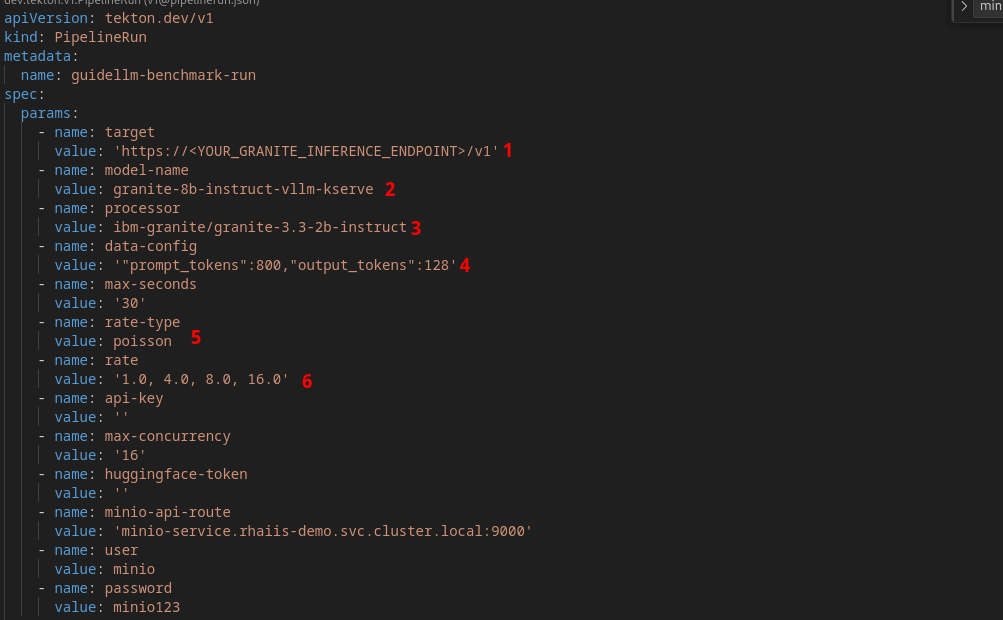This screenshot has width=1003, height=620.
Task: Click the red annotation number 6
Action: (307, 381)
